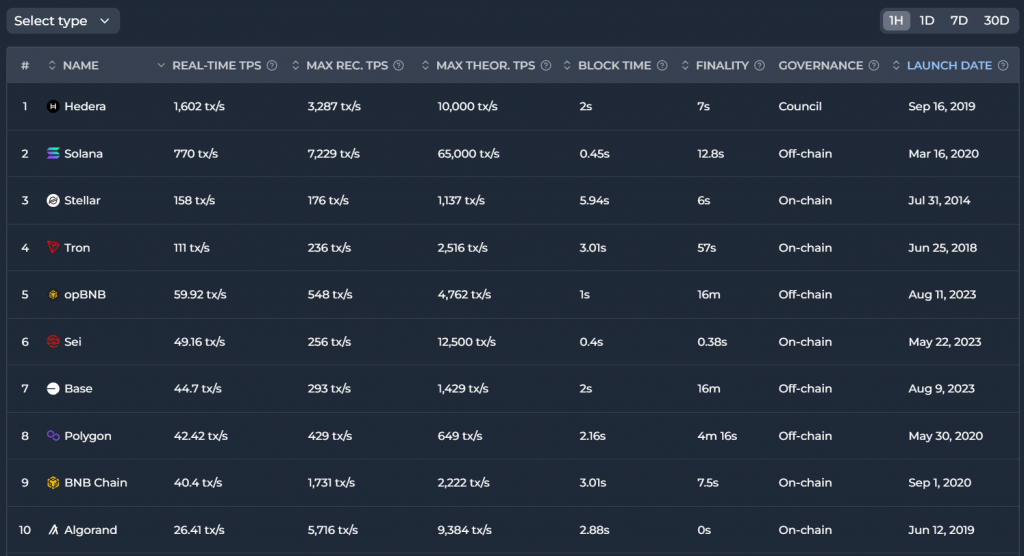This screenshot has height=556, width=1024.
Task: Open the Select type dropdown
Action: point(63,21)
